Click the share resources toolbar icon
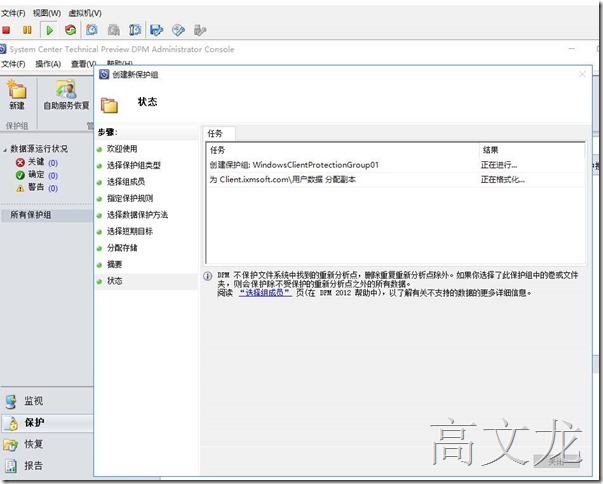This screenshot has height=484, width=603. coord(178,30)
